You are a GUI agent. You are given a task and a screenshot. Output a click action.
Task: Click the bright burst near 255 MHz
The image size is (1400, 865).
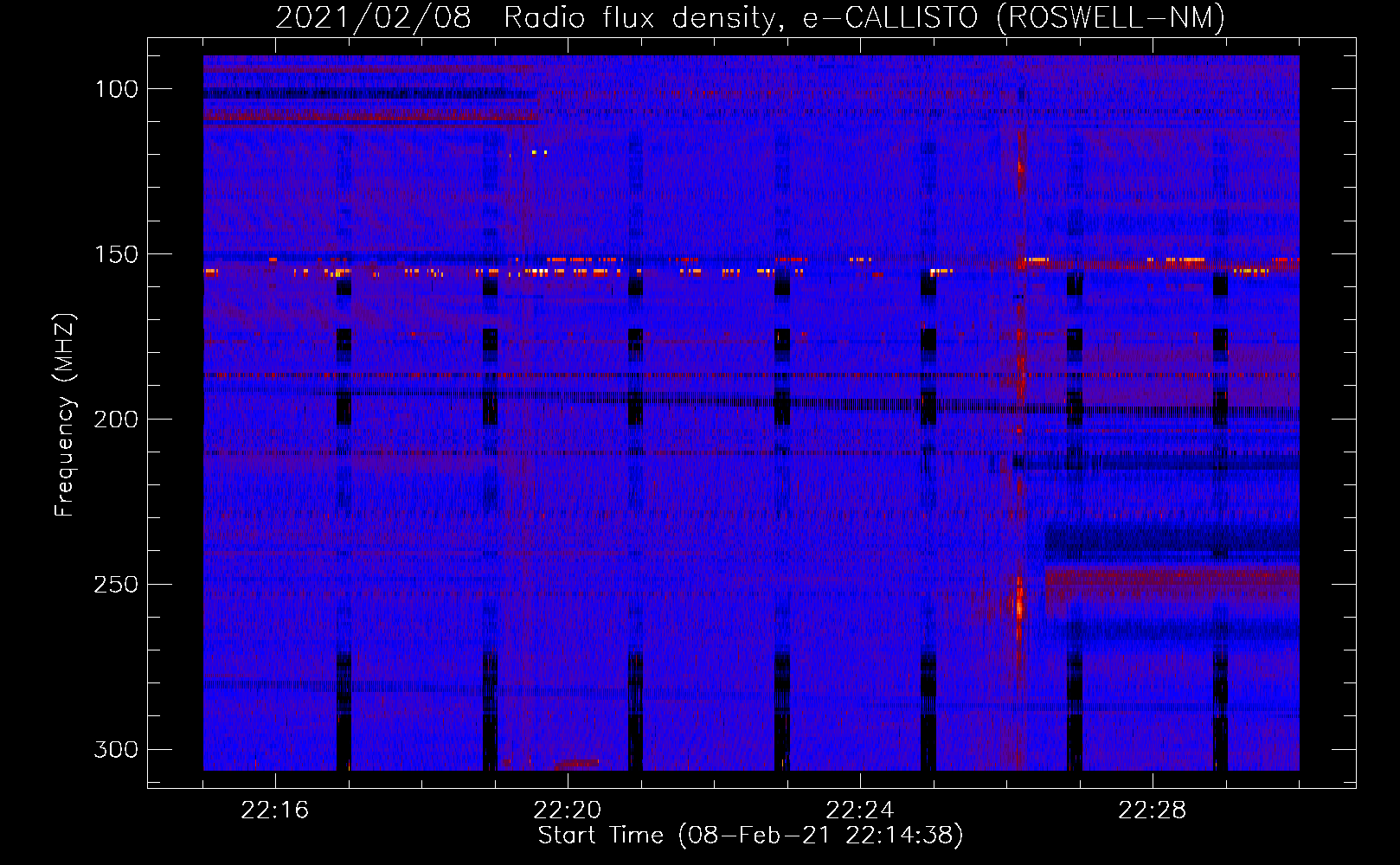pyautogui.click(x=1018, y=604)
